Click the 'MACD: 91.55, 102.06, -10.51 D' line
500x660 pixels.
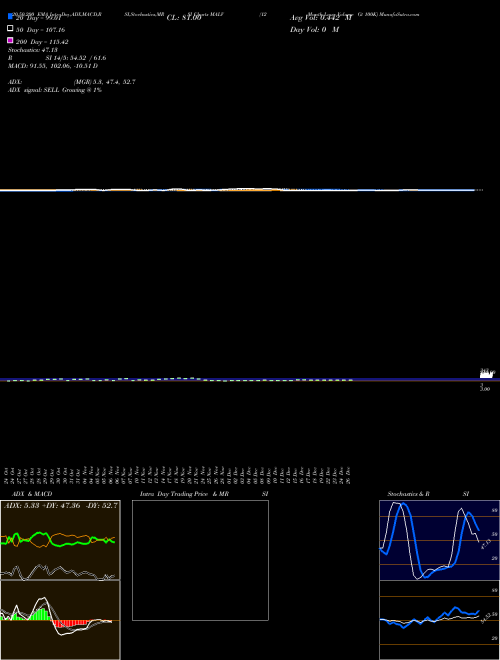point(53,66)
